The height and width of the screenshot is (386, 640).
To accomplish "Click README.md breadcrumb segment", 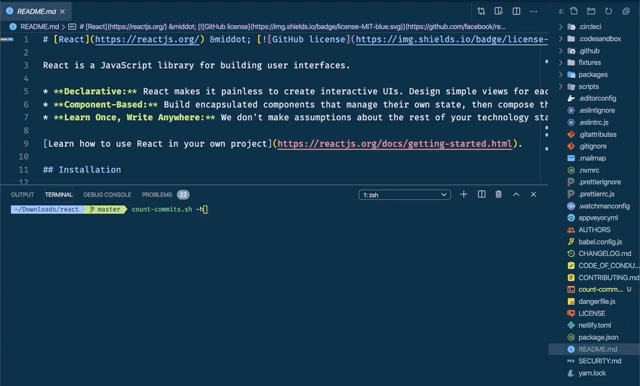I will [x=39, y=27].
